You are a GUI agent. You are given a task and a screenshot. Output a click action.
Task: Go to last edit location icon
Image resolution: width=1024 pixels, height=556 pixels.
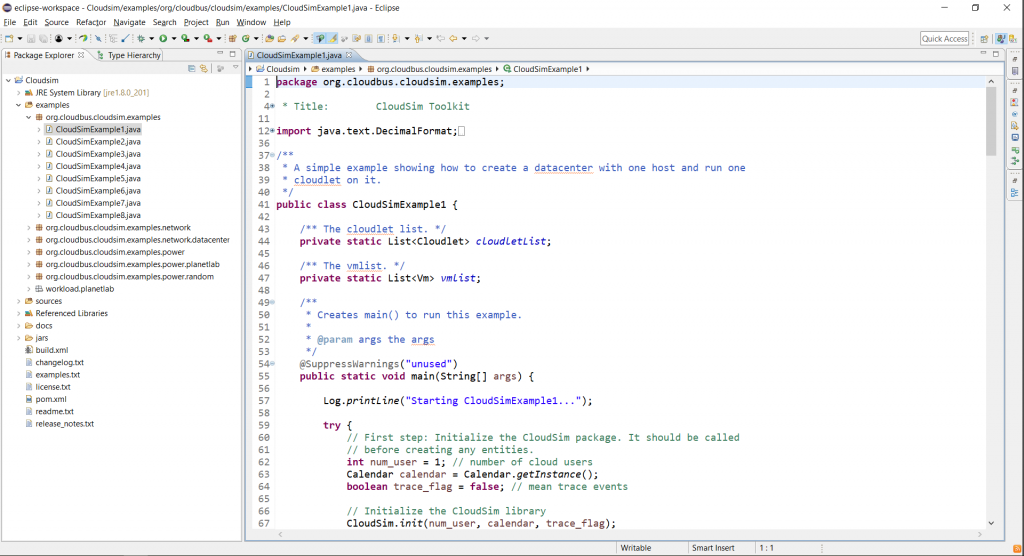coord(441,39)
